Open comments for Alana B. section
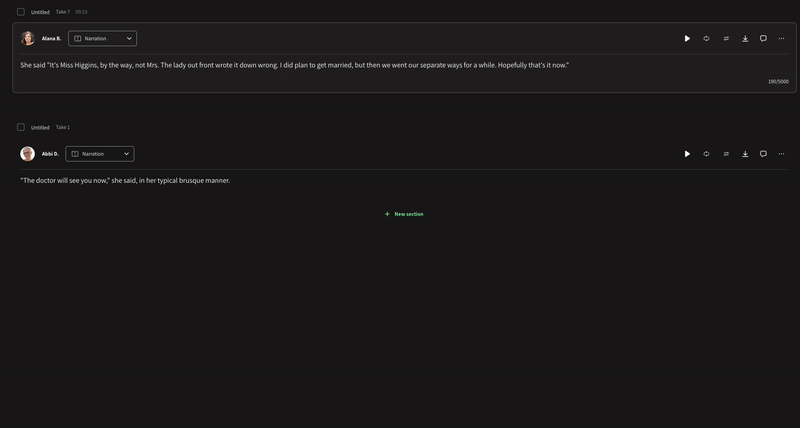 [x=763, y=39]
